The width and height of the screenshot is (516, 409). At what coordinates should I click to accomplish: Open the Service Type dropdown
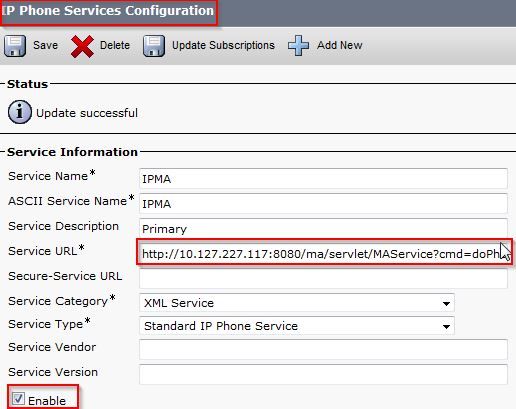[x=297, y=326]
